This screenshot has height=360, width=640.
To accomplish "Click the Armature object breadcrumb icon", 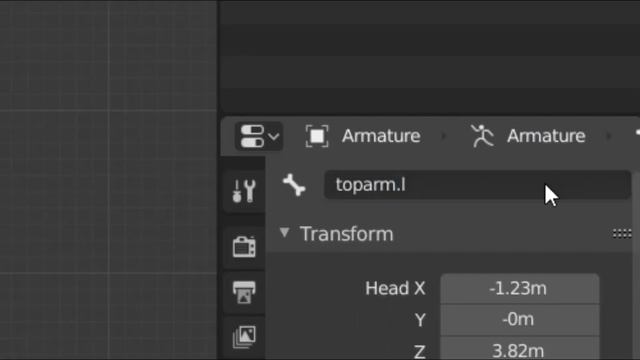I will coord(317,136).
